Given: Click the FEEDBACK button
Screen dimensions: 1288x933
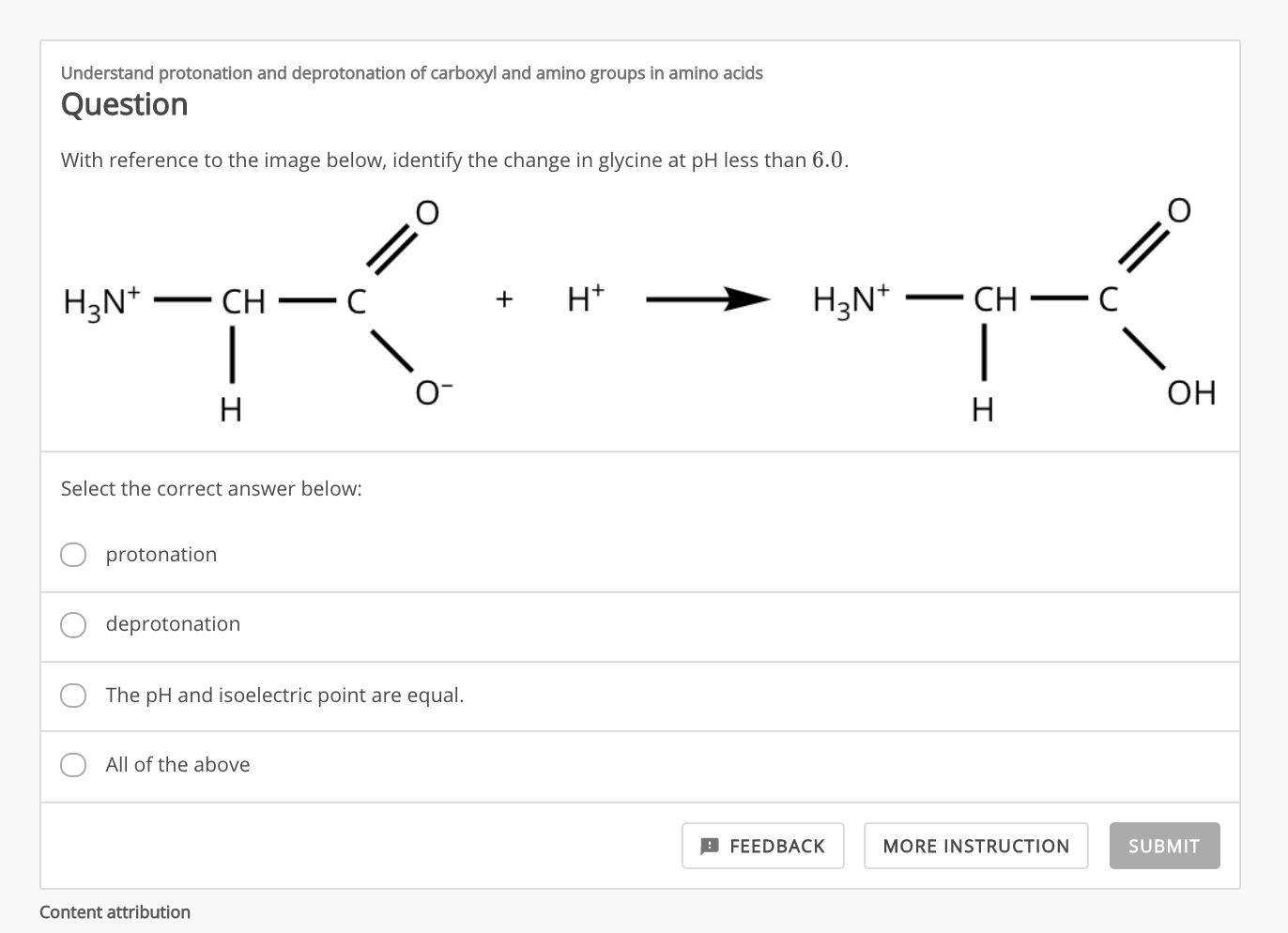Looking at the screenshot, I should tap(762, 846).
